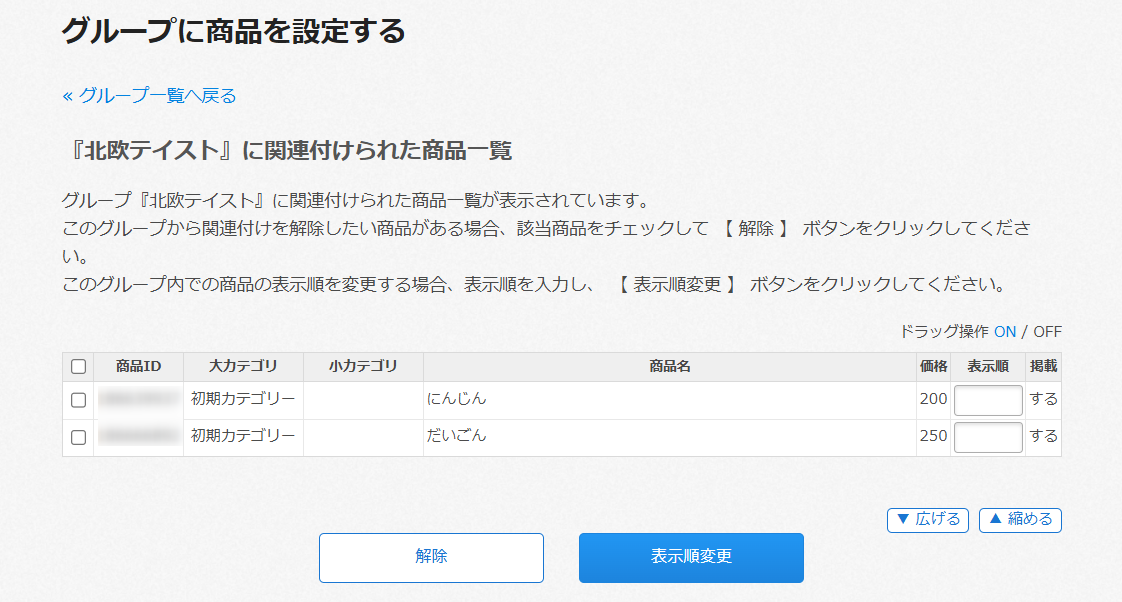
Task: Click the 大カテゴリ column header
Action: click(x=243, y=367)
